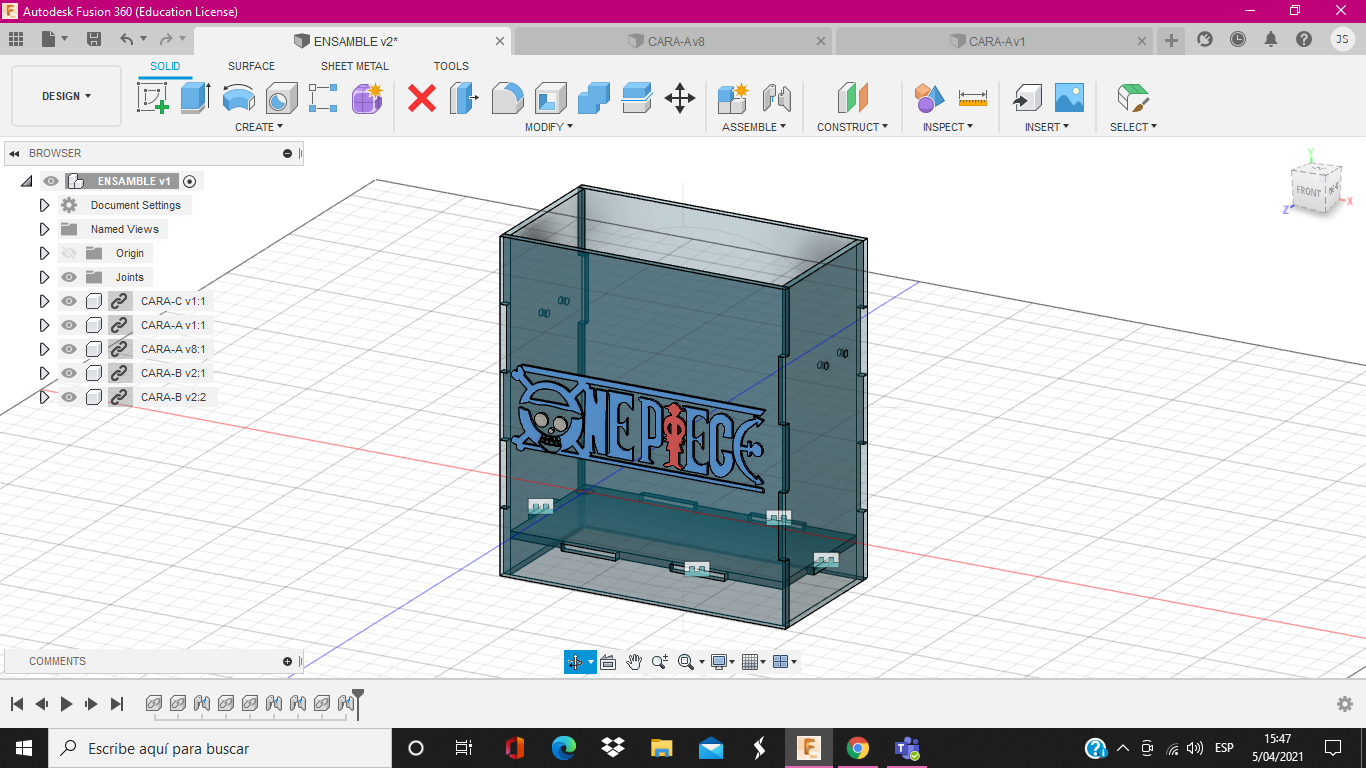The width and height of the screenshot is (1366, 768).
Task: Select the Shell tool
Action: pos(551,98)
